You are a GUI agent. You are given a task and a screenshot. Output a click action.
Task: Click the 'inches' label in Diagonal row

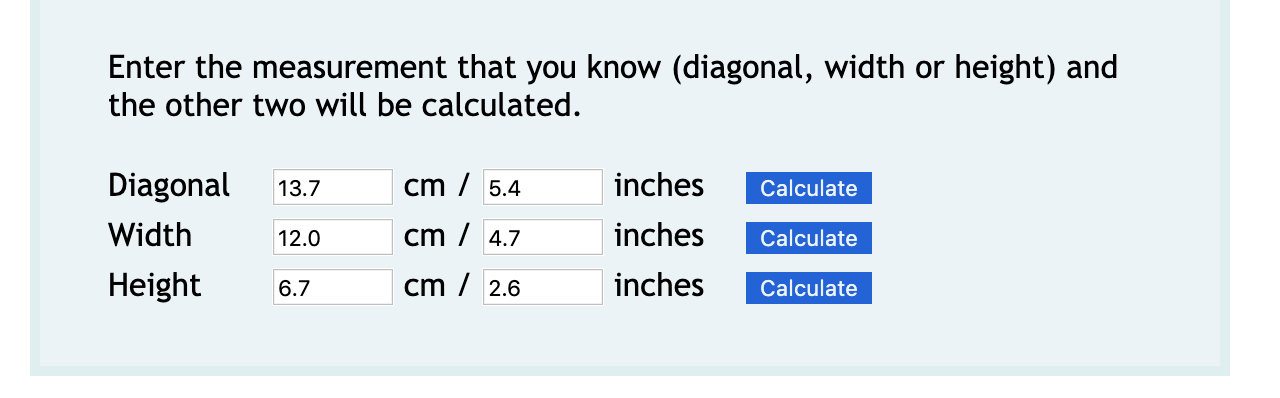(659, 185)
